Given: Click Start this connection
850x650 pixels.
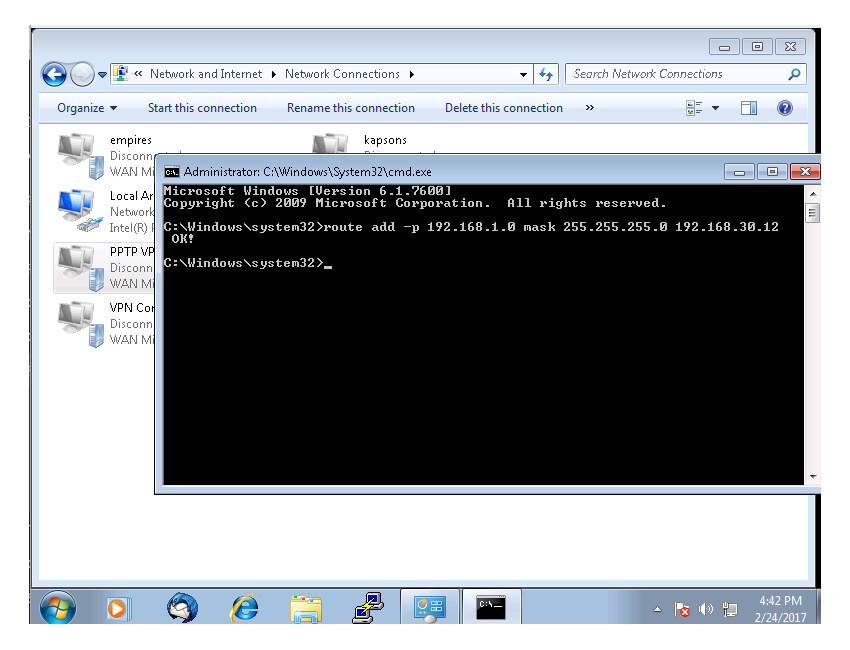Looking at the screenshot, I should click(x=202, y=108).
